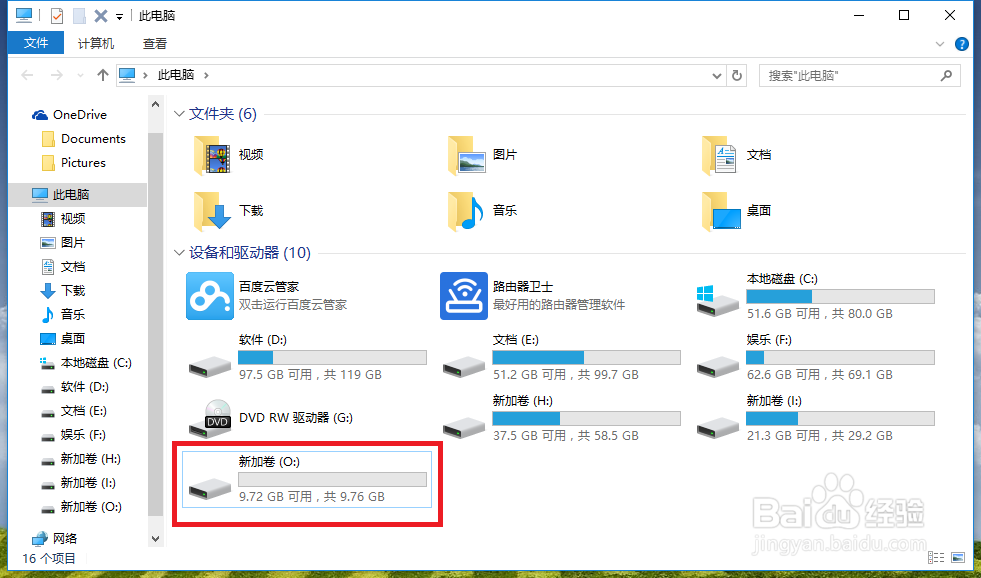Open the 文件 menu tab
Screen dimensions: 981x578
tap(36, 43)
